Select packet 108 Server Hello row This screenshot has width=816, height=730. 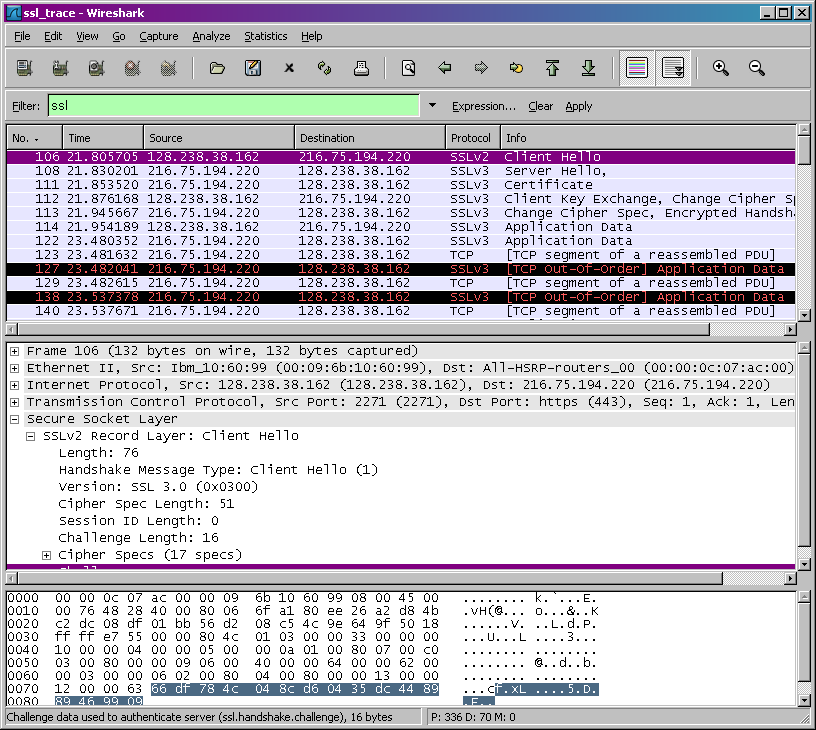pyautogui.click(x=401, y=171)
